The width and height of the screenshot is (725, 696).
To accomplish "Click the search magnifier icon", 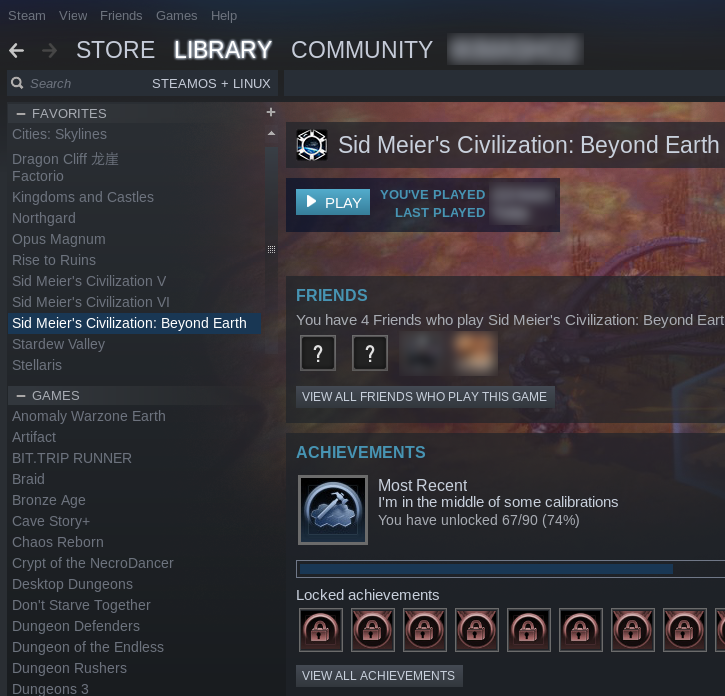I will pyautogui.click(x=17, y=83).
